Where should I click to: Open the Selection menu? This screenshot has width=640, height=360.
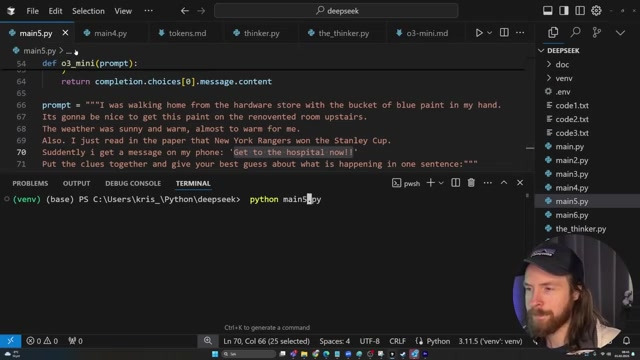click(x=88, y=11)
